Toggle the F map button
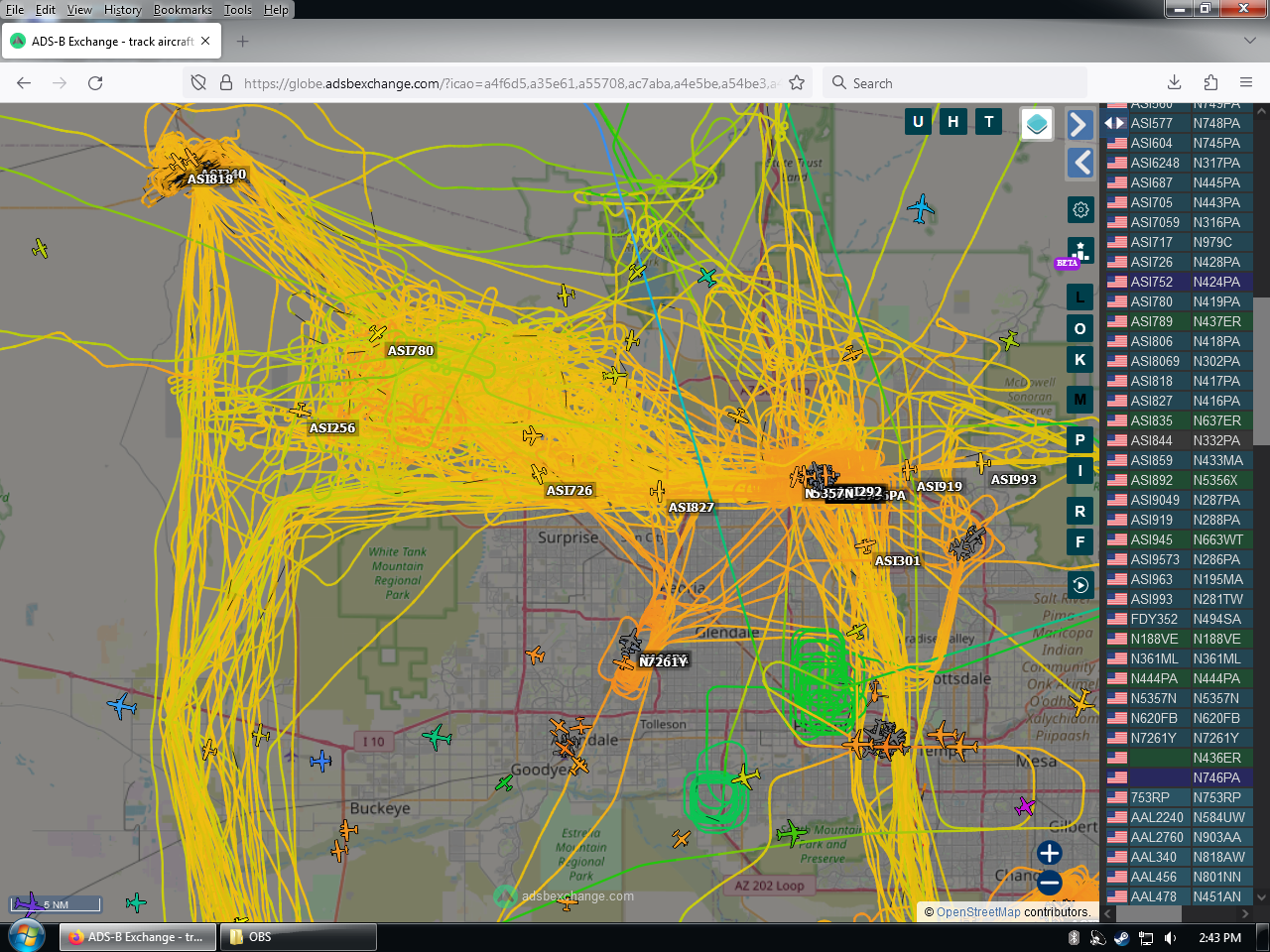The width and height of the screenshot is (1270, 952). (1080, 542)
